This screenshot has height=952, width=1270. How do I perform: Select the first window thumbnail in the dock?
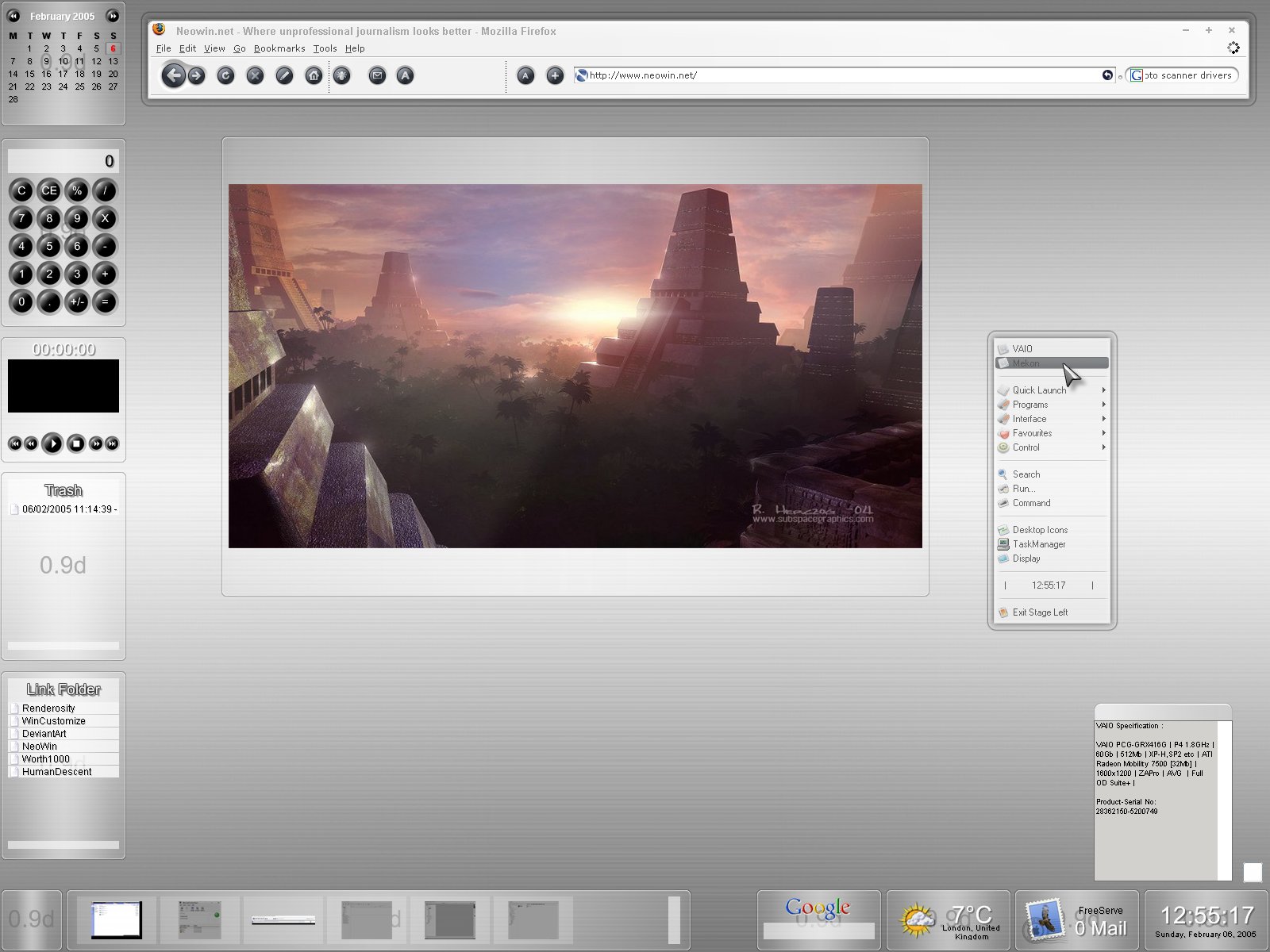[x=117, y=920]
